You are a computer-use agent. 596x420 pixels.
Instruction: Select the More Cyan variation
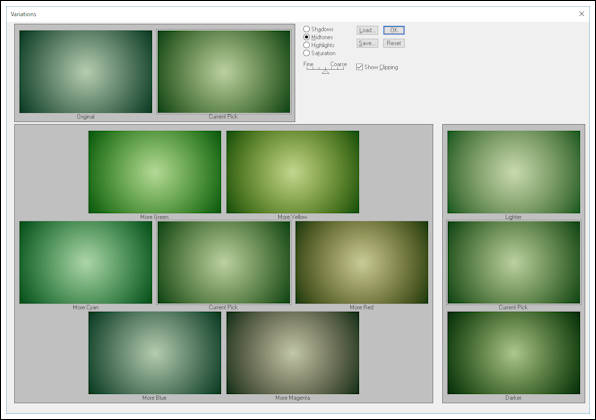(86, 262)
